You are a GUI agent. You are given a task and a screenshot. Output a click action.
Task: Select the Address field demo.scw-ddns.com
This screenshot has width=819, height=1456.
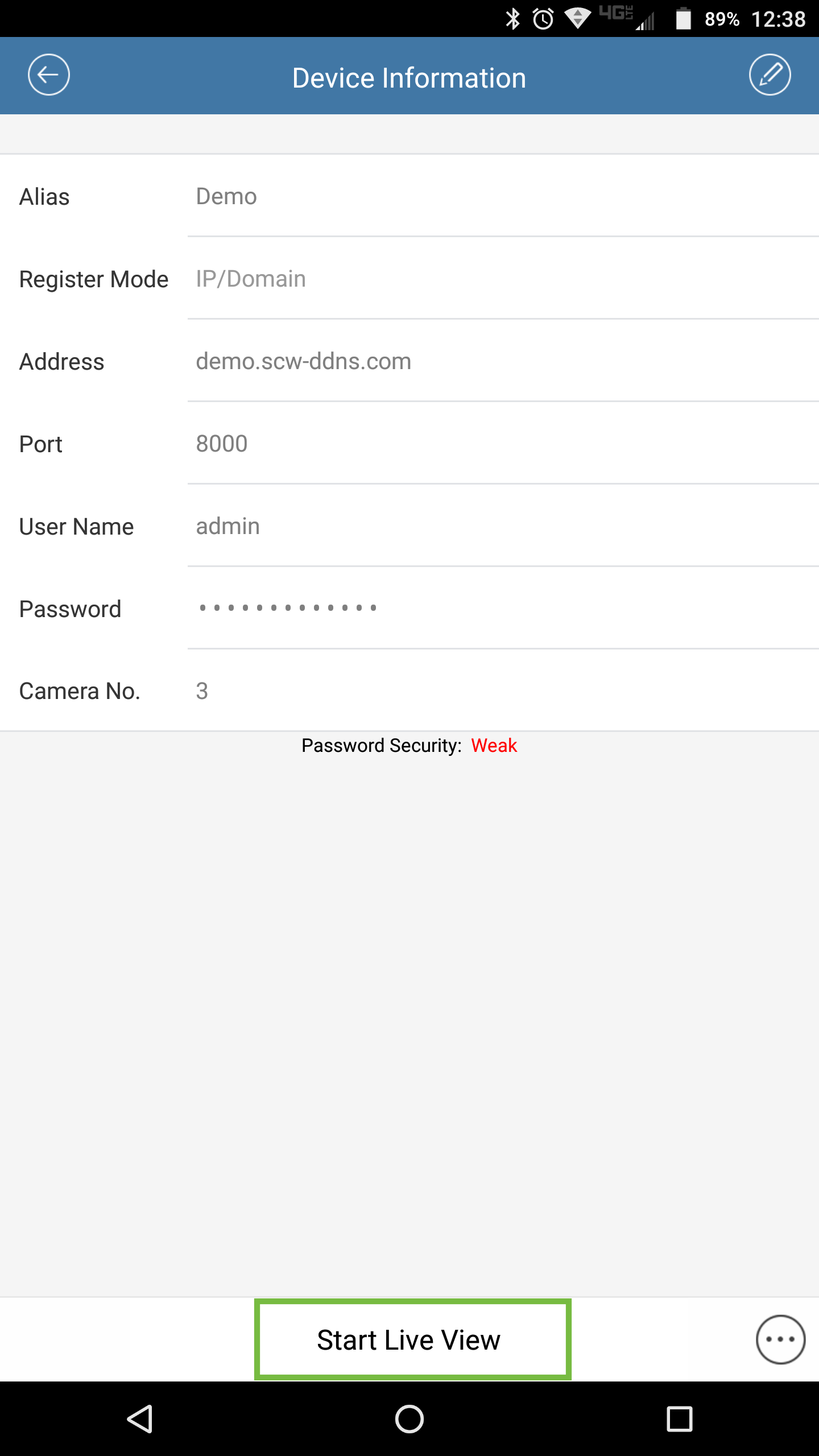tap(503, 361)
